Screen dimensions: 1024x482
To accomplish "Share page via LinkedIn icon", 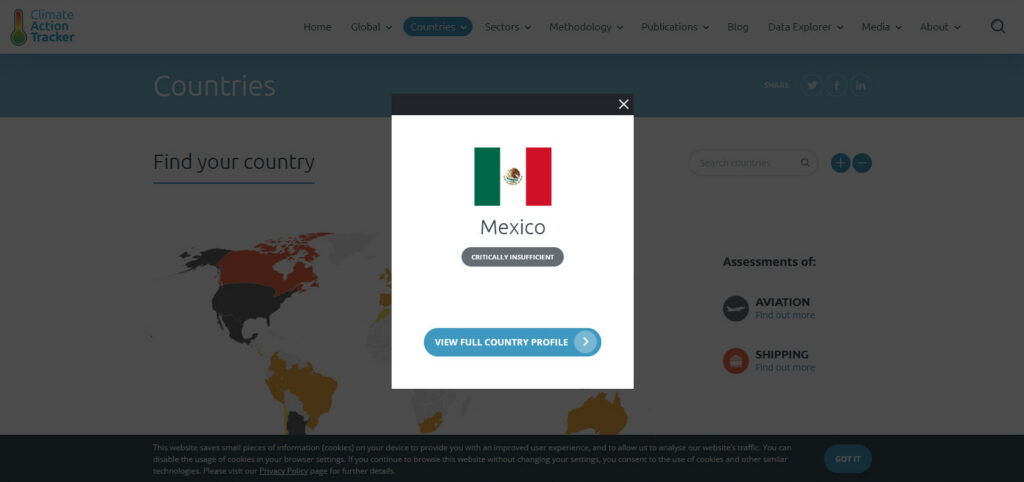I will tap(860, 86).
